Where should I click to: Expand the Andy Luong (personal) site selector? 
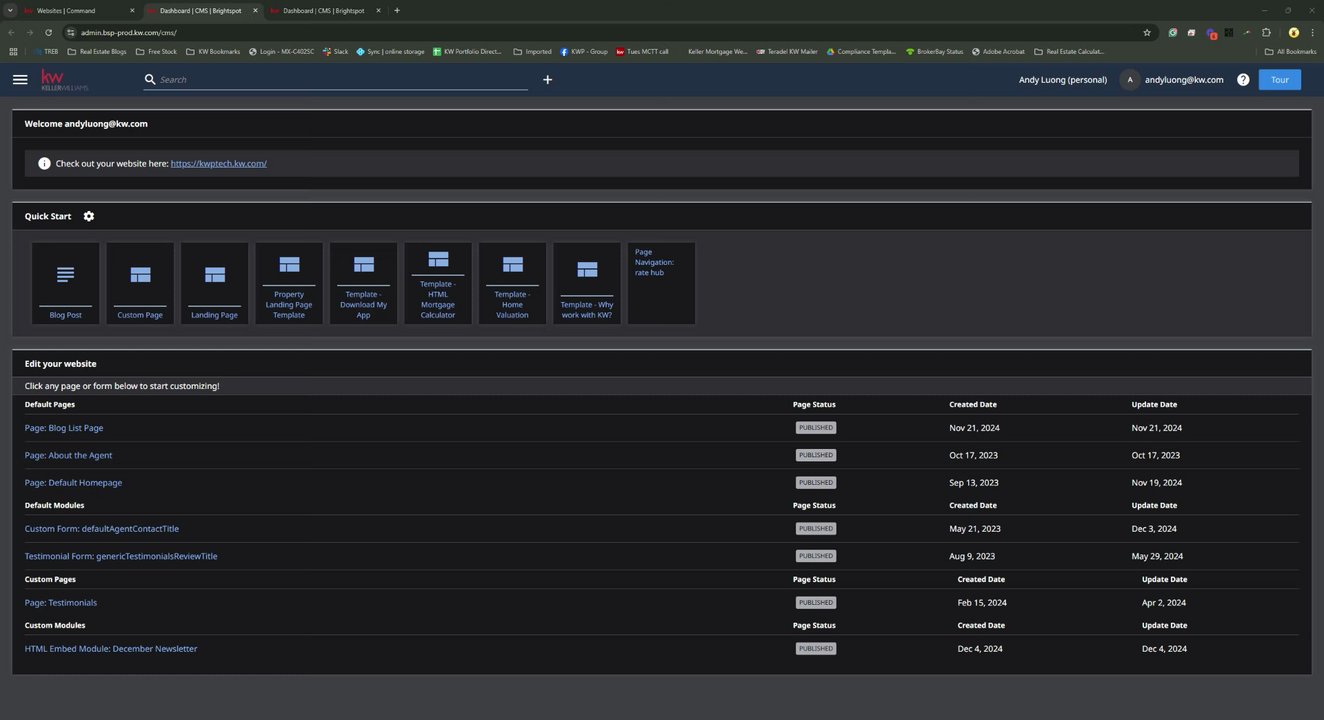coord(1062,80)
